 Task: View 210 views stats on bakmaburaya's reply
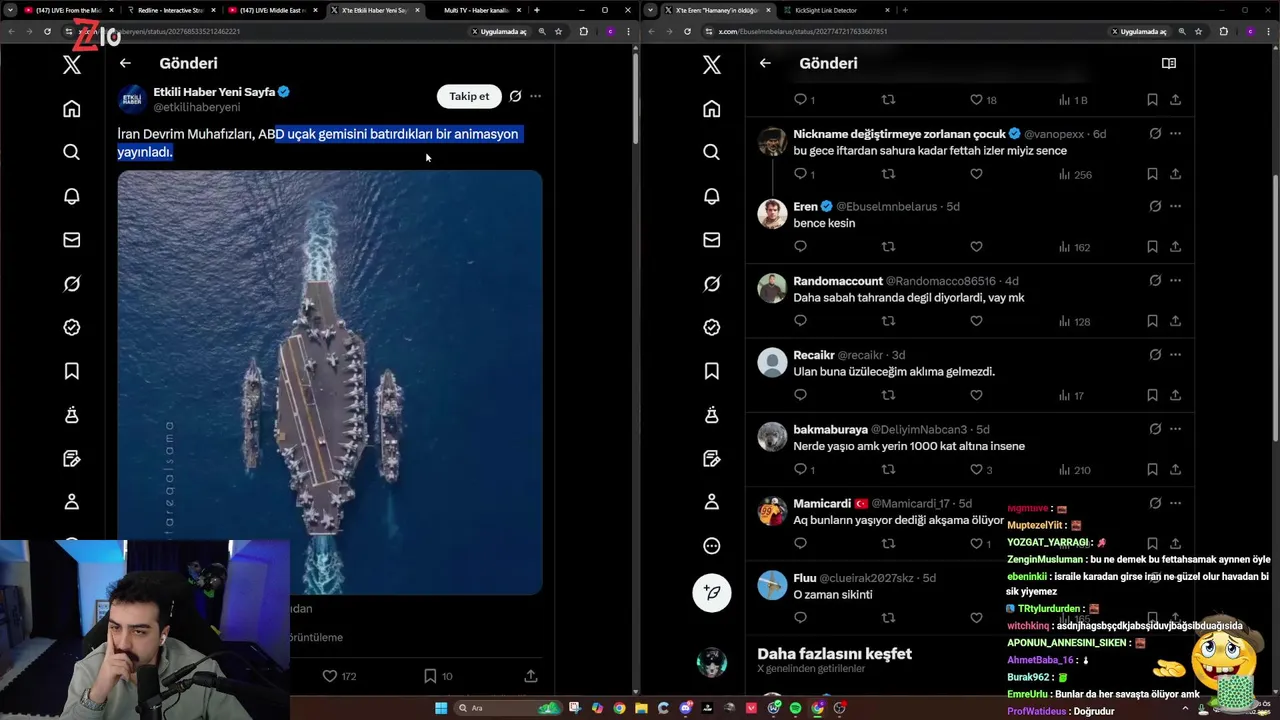(x=1073, y=469)
